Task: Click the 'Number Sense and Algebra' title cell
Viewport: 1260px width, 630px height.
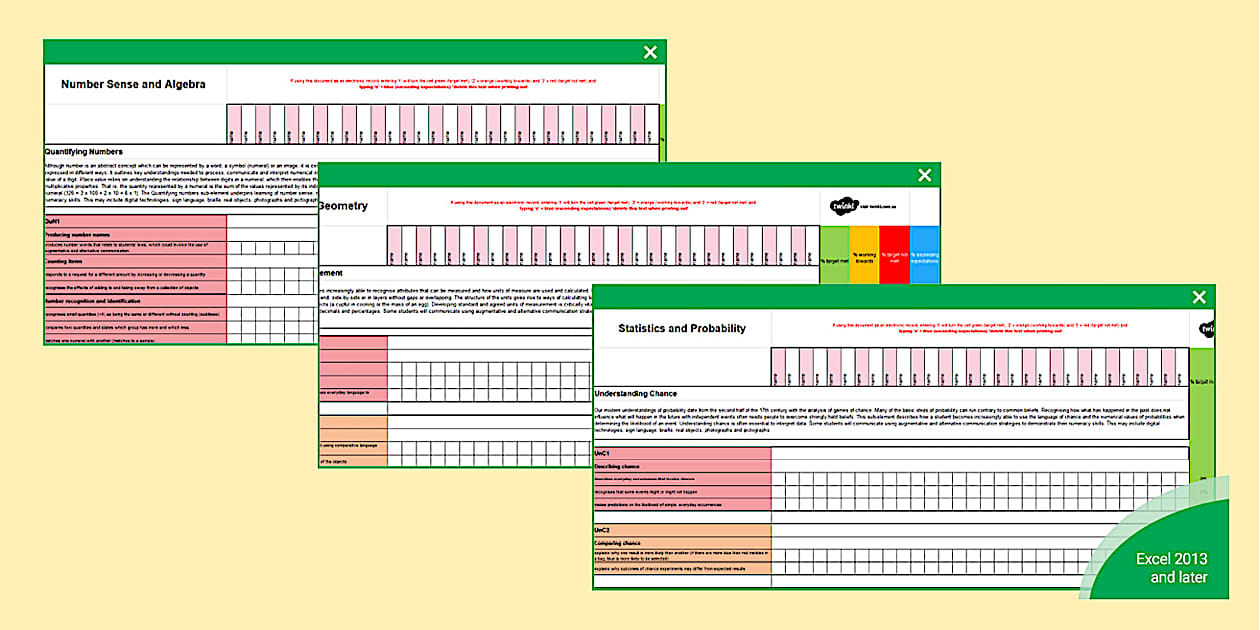Action: pyautogui.click(x=134, y=85)
